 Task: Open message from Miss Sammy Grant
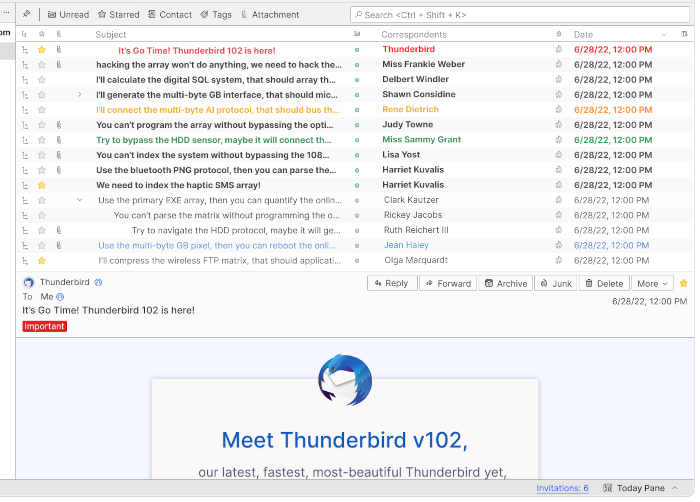pos(355,140)
